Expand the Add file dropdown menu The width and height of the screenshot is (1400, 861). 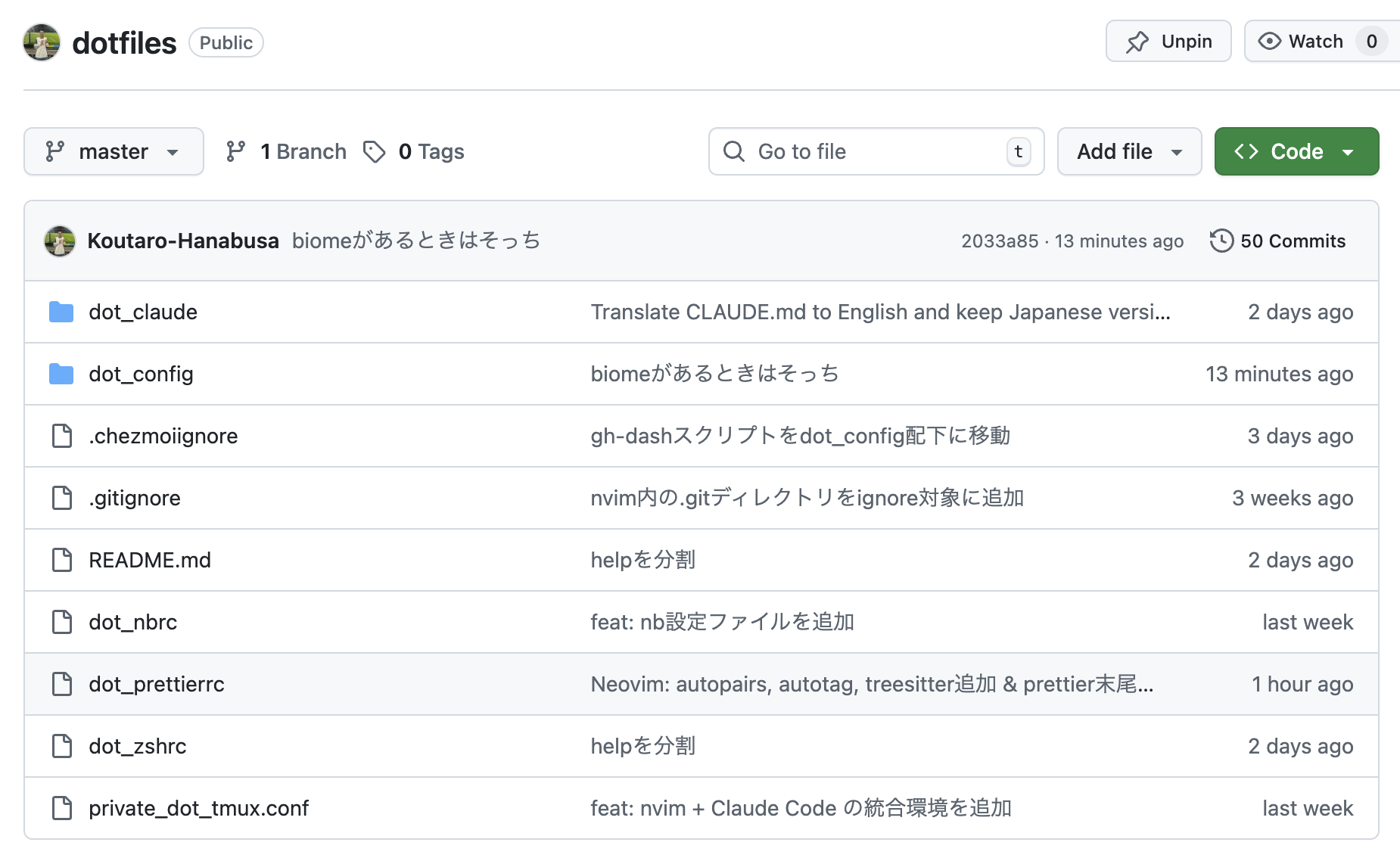pyautogui.click(x=1129, y=152)
